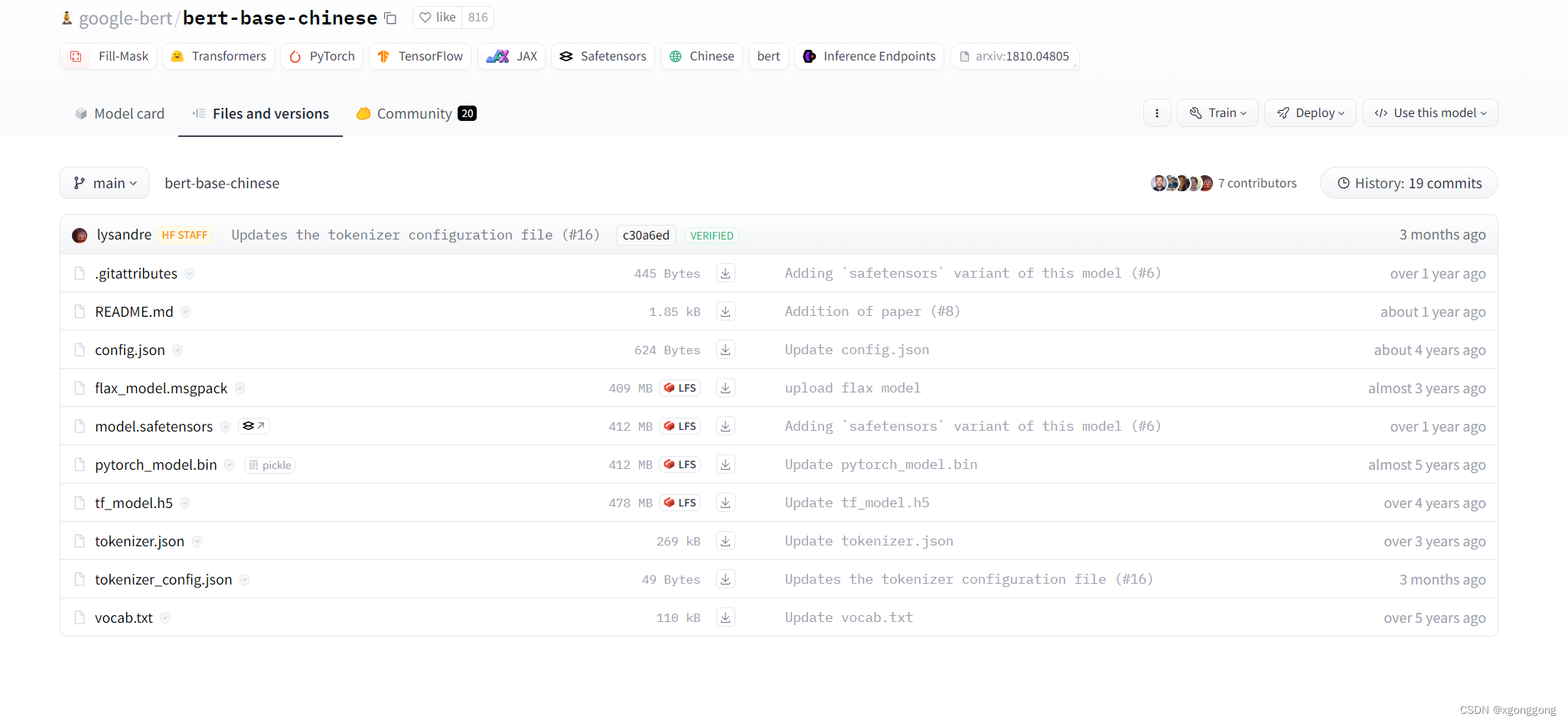
Task: Open the latest commit message about tokenizer (#16) in header
Action: point(415,235)
